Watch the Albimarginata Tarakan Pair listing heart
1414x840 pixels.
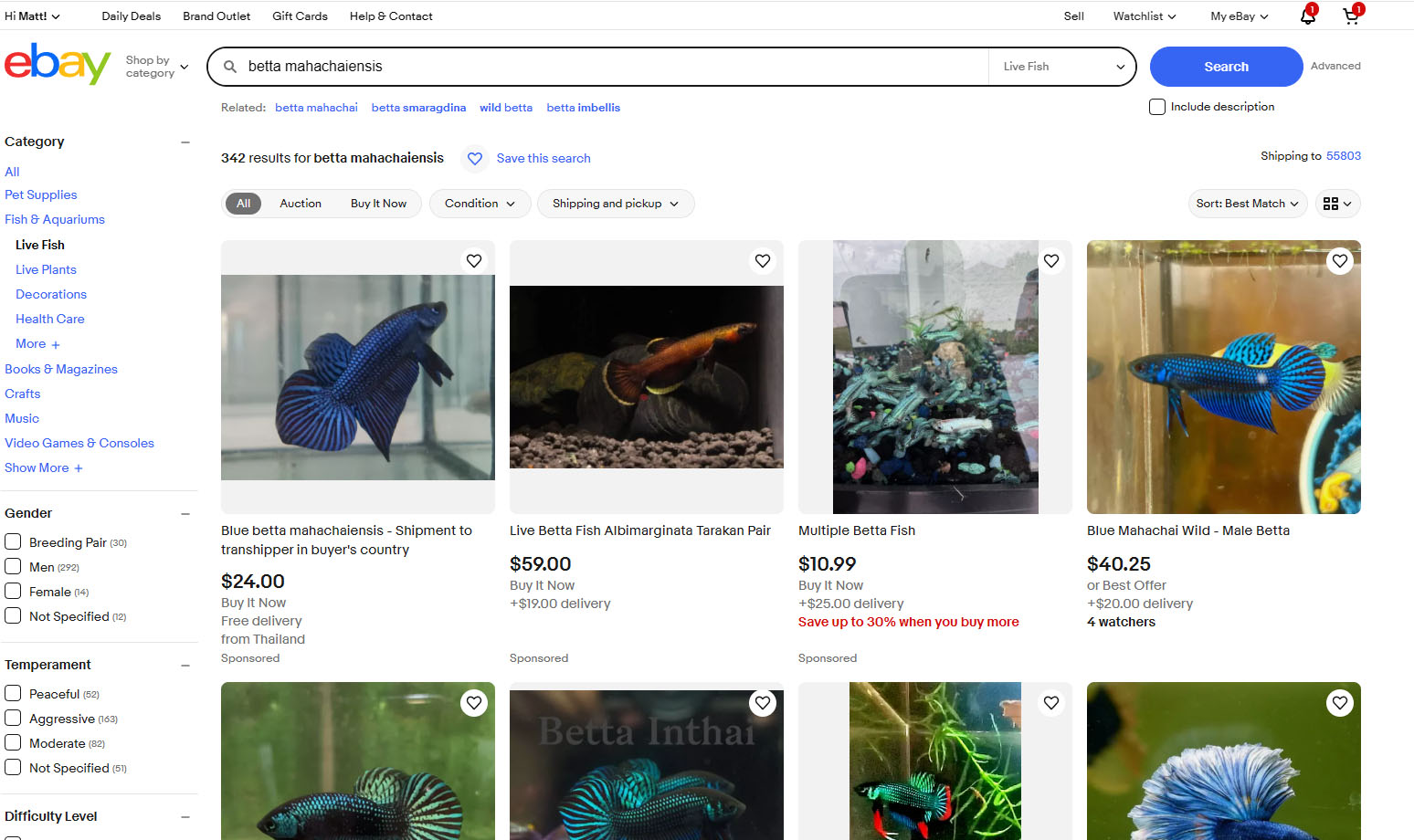click(763, 261)
